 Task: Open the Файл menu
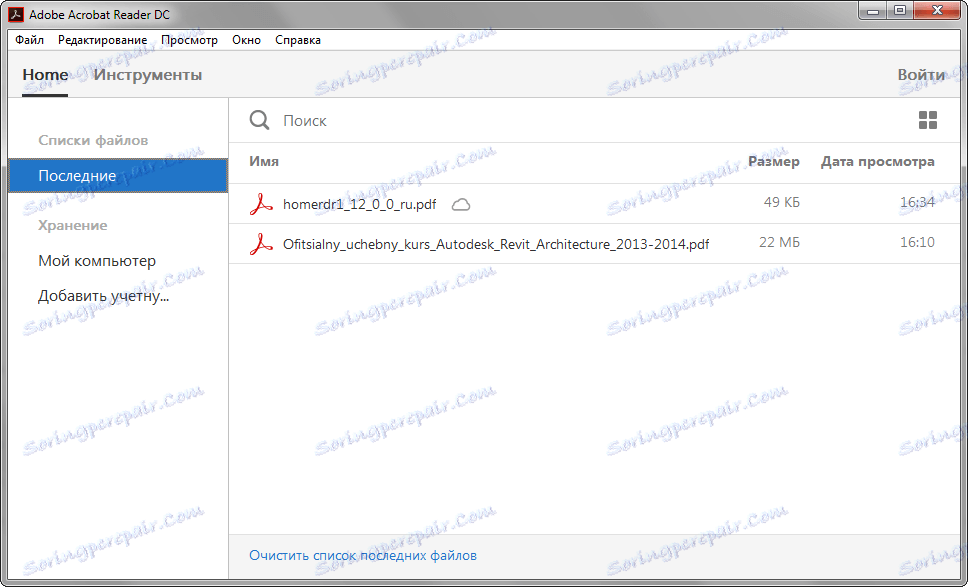coord(29,40)
